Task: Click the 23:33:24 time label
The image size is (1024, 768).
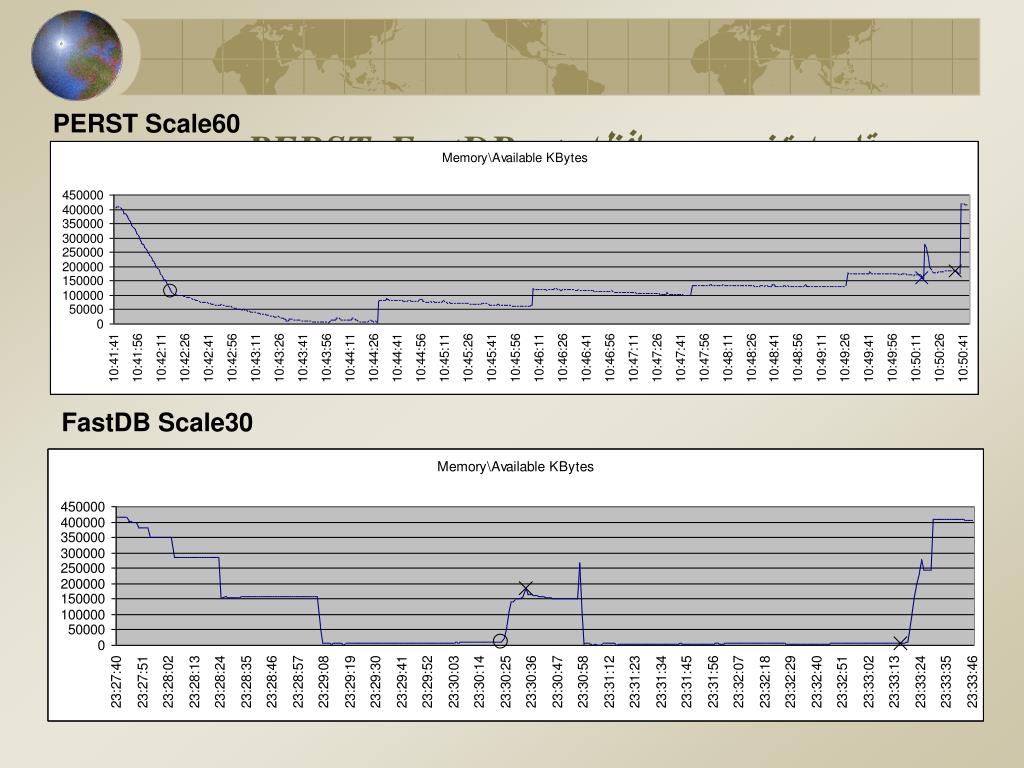Action: (x=920, y=682)
